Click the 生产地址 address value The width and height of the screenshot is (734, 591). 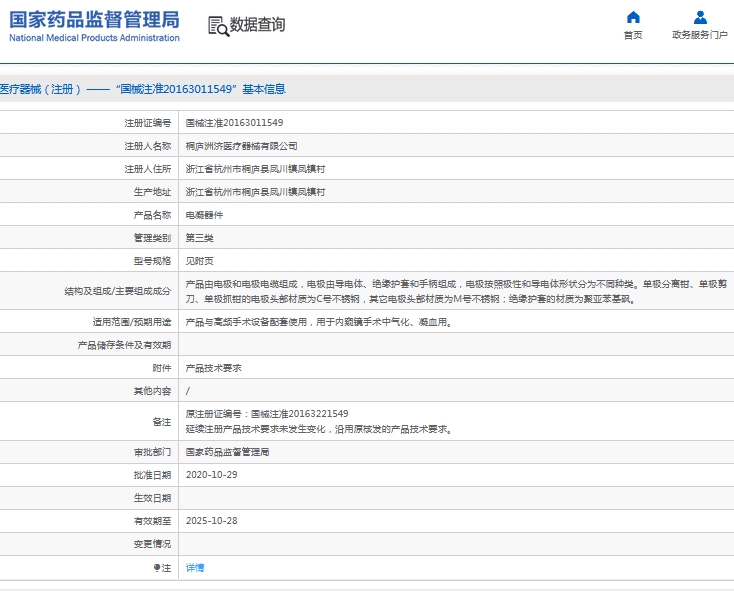(x=255, y=192)
